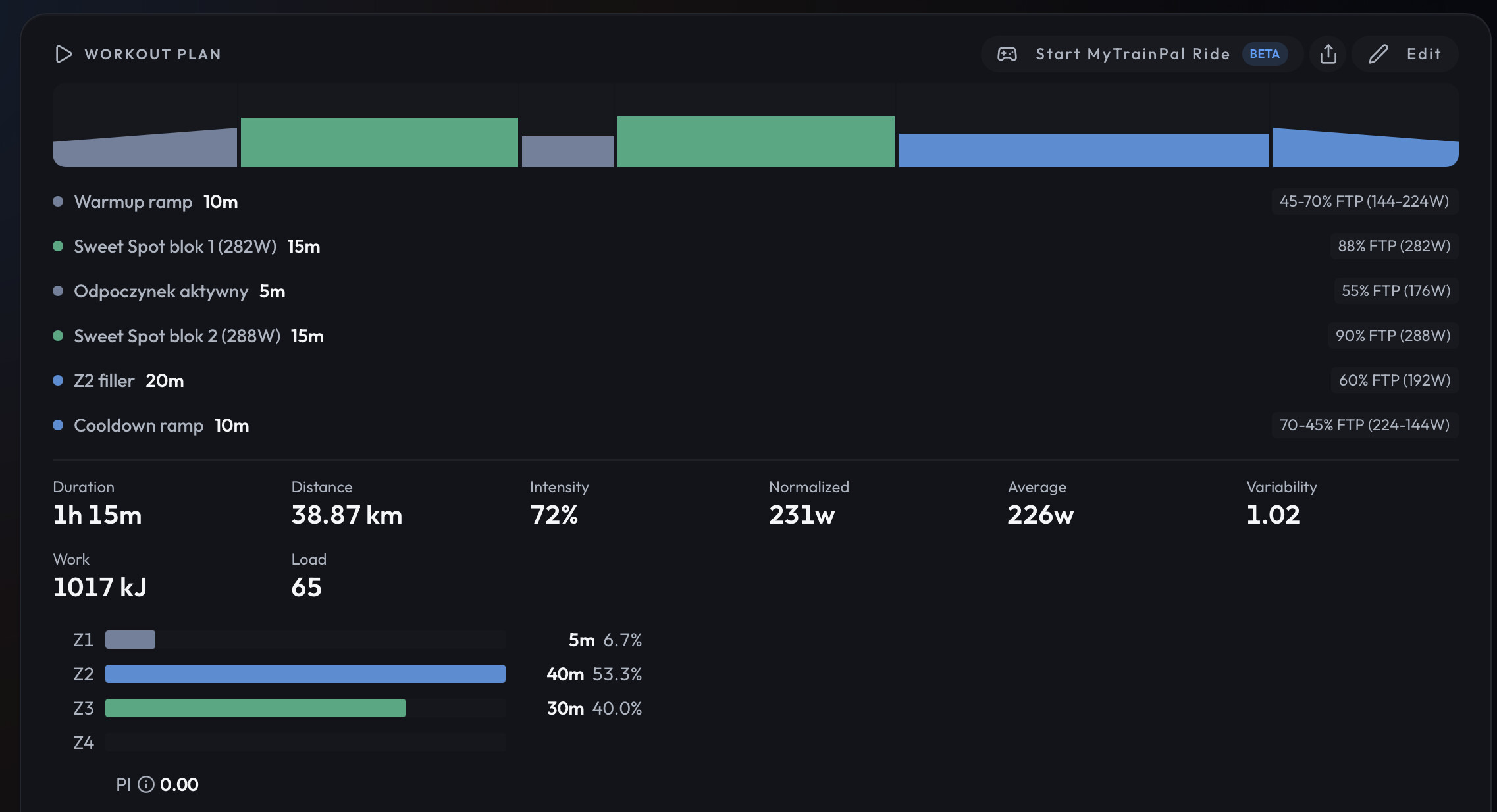Image resolution: width=1497 pixels, height=812 pixels.
Task: Click the pencil Edit icon
Action: click(1378, 54)
